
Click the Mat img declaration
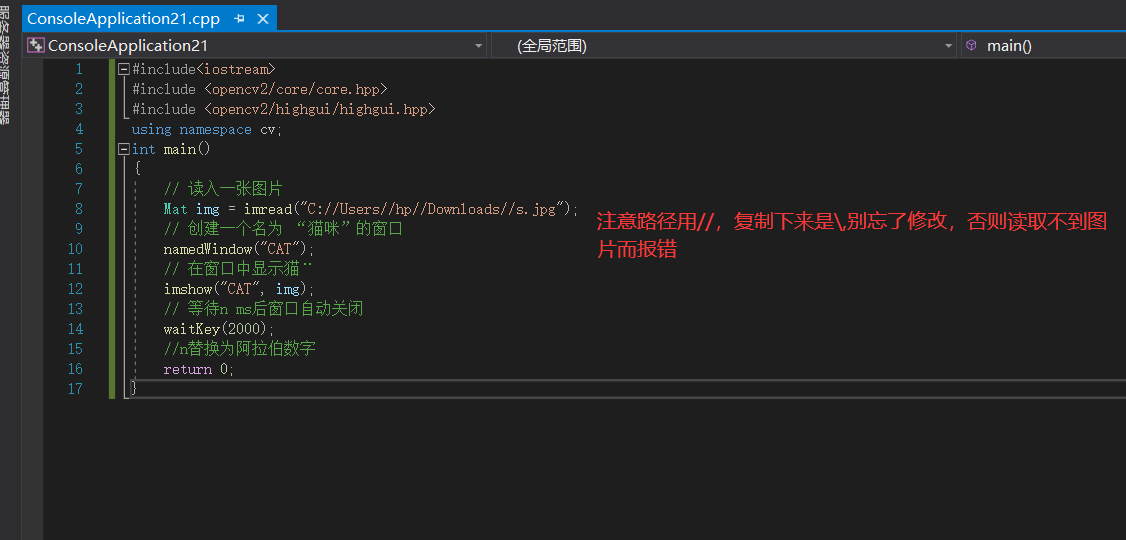coord(191,209)
